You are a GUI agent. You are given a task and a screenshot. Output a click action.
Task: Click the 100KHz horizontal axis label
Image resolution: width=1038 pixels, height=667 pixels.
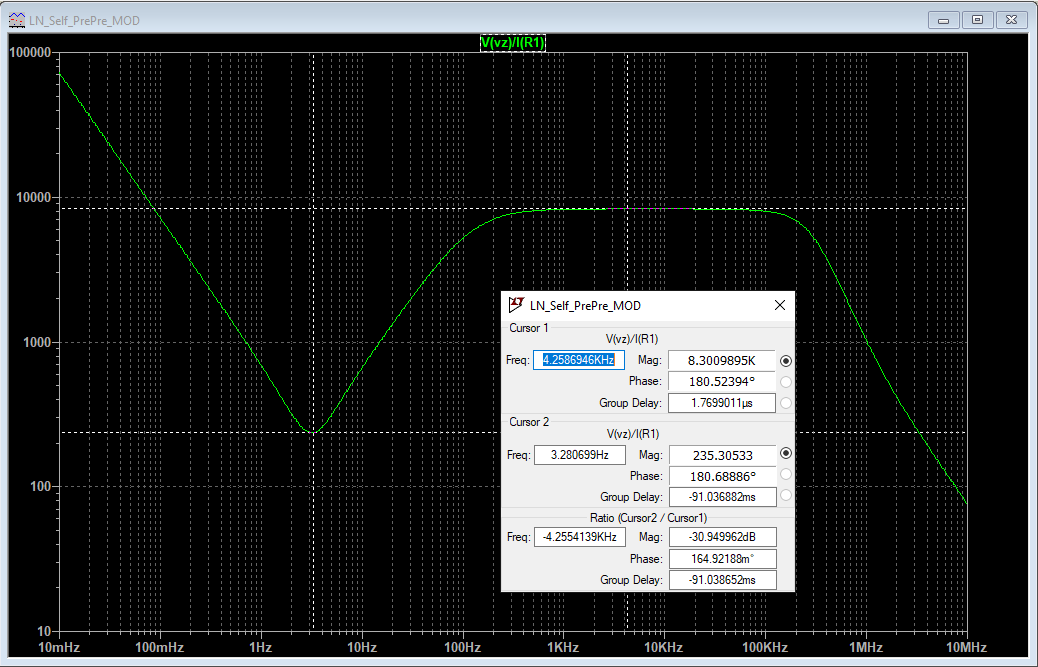click(x=765, y=647)
